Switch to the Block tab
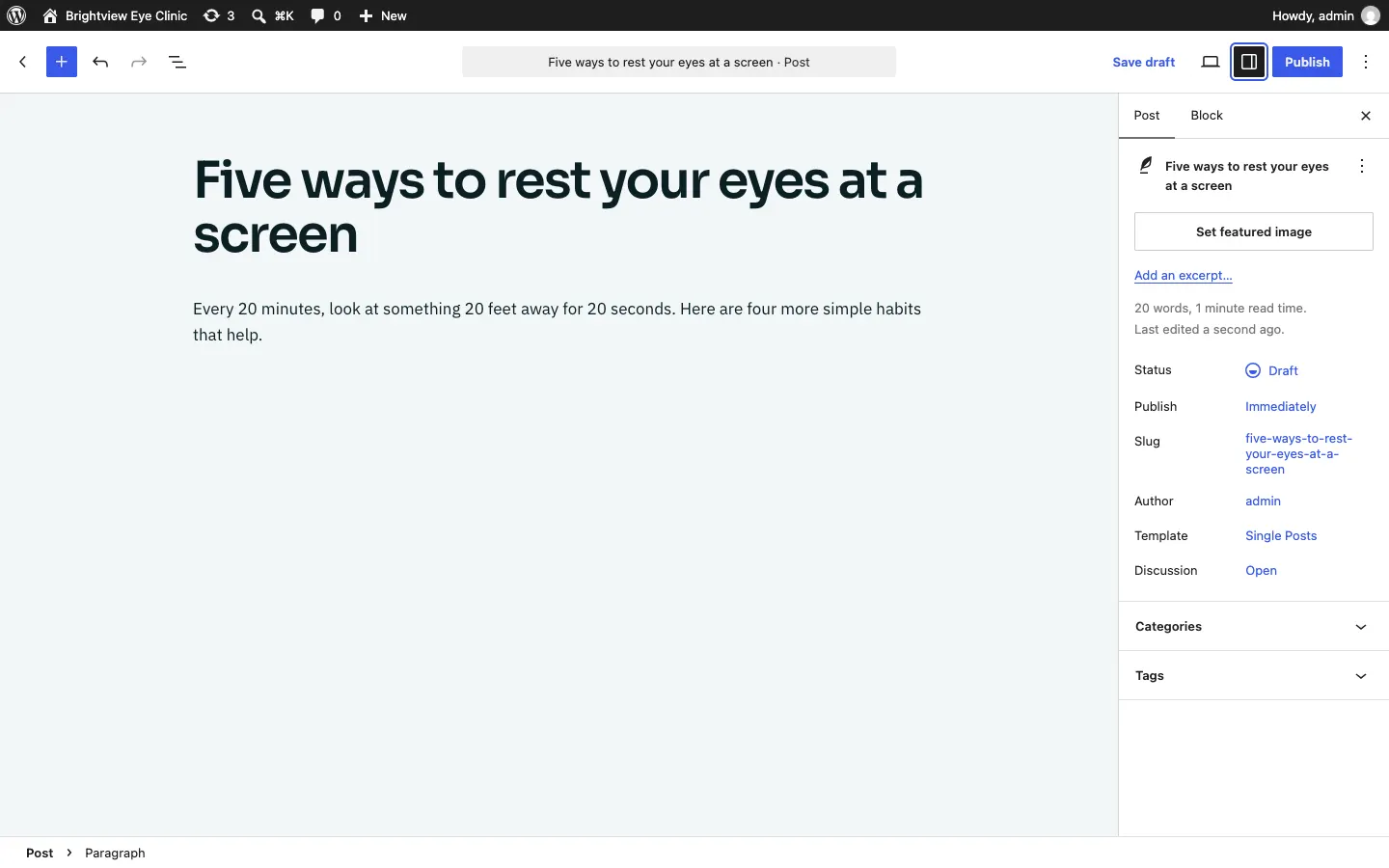 1207,116
